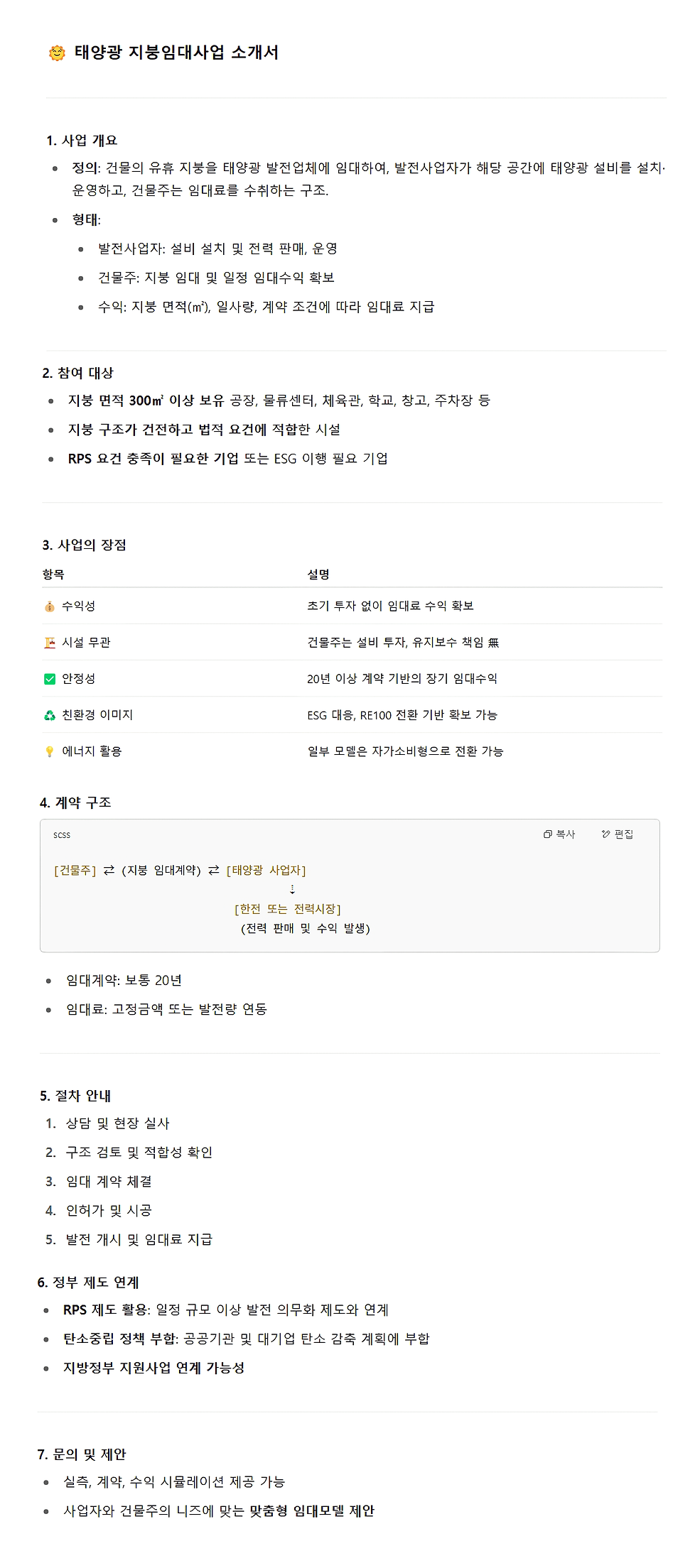Click the light bulb icon beside 에너지 활용
Viewport: 695px width, 1568px height.
[x=50, y=751]
